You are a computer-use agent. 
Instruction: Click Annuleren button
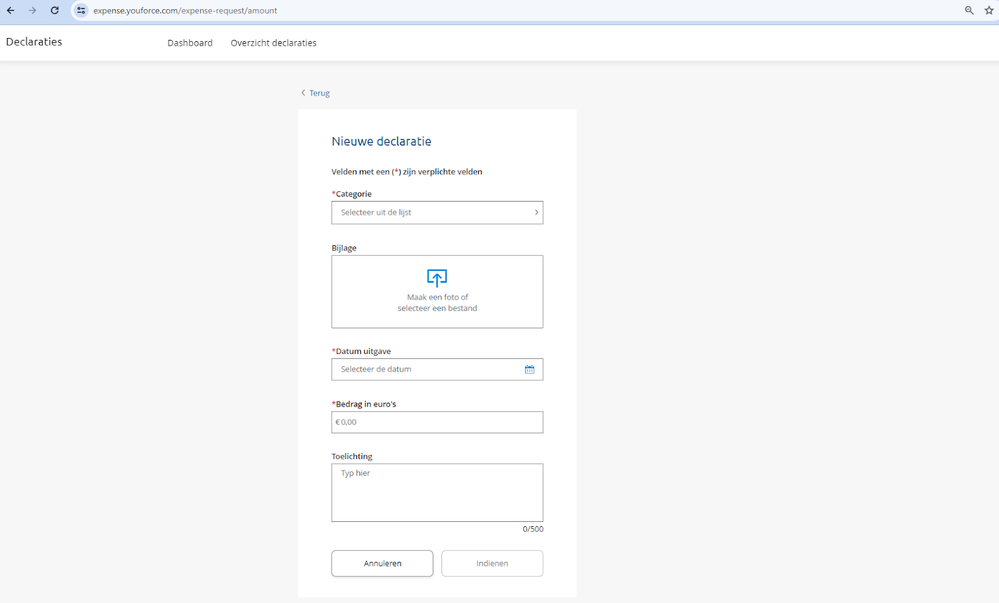382,563
